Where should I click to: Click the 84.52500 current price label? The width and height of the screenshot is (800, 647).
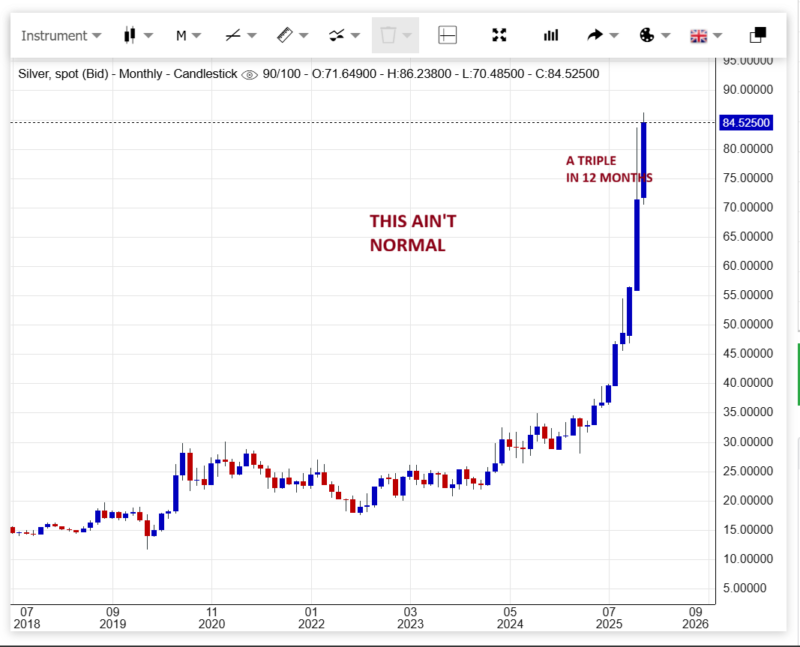(745, 123)
